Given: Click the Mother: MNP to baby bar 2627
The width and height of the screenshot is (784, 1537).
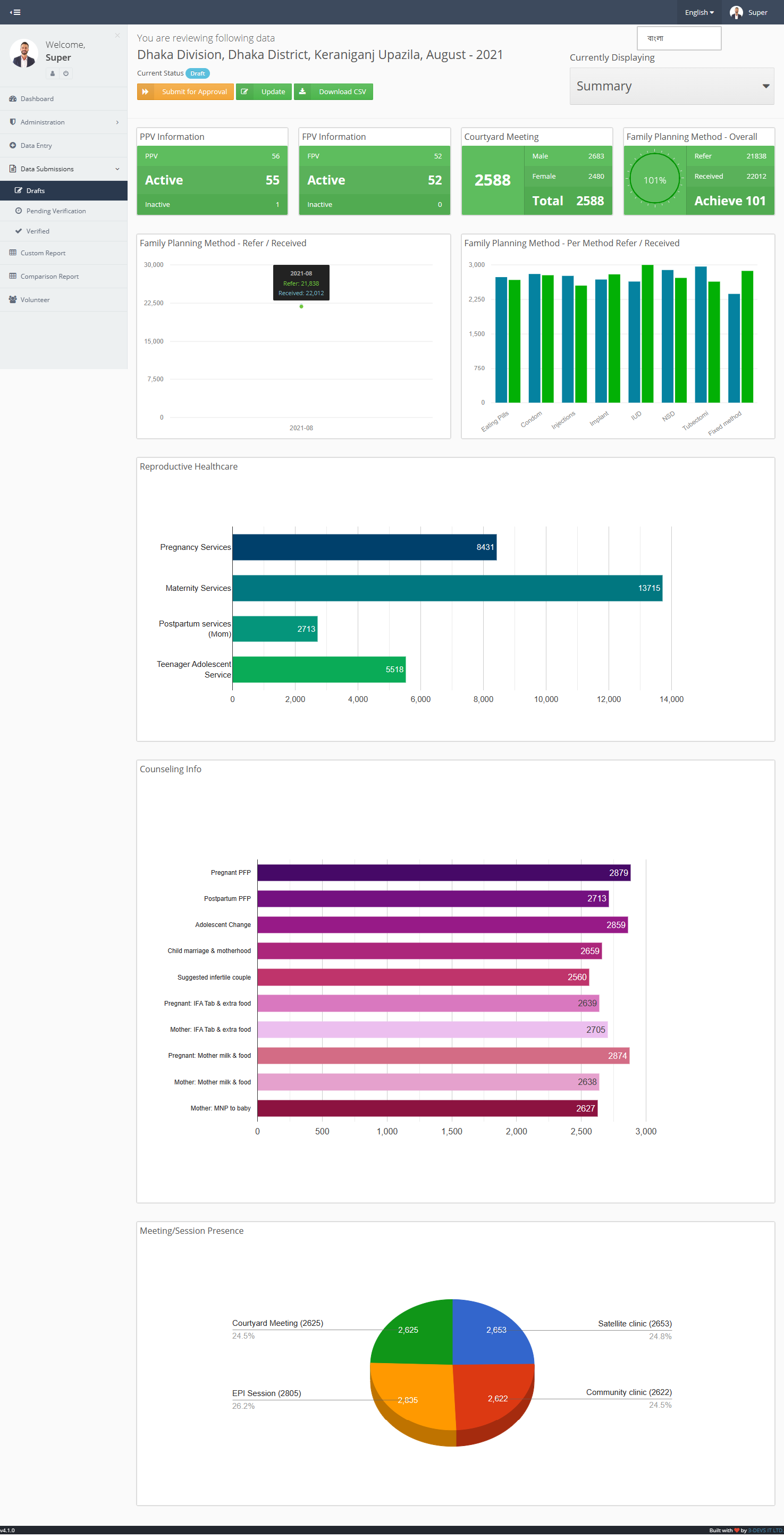Looking at the screenshot, I should point(427,1108).
